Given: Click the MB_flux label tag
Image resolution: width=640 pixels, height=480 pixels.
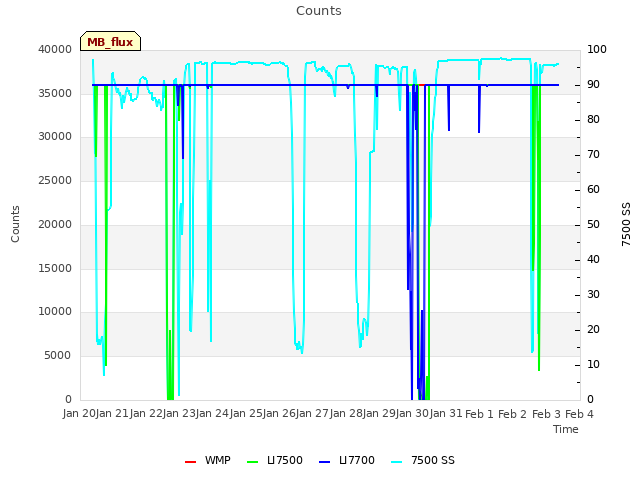Looking at the screenshot, I should point(110,41).
